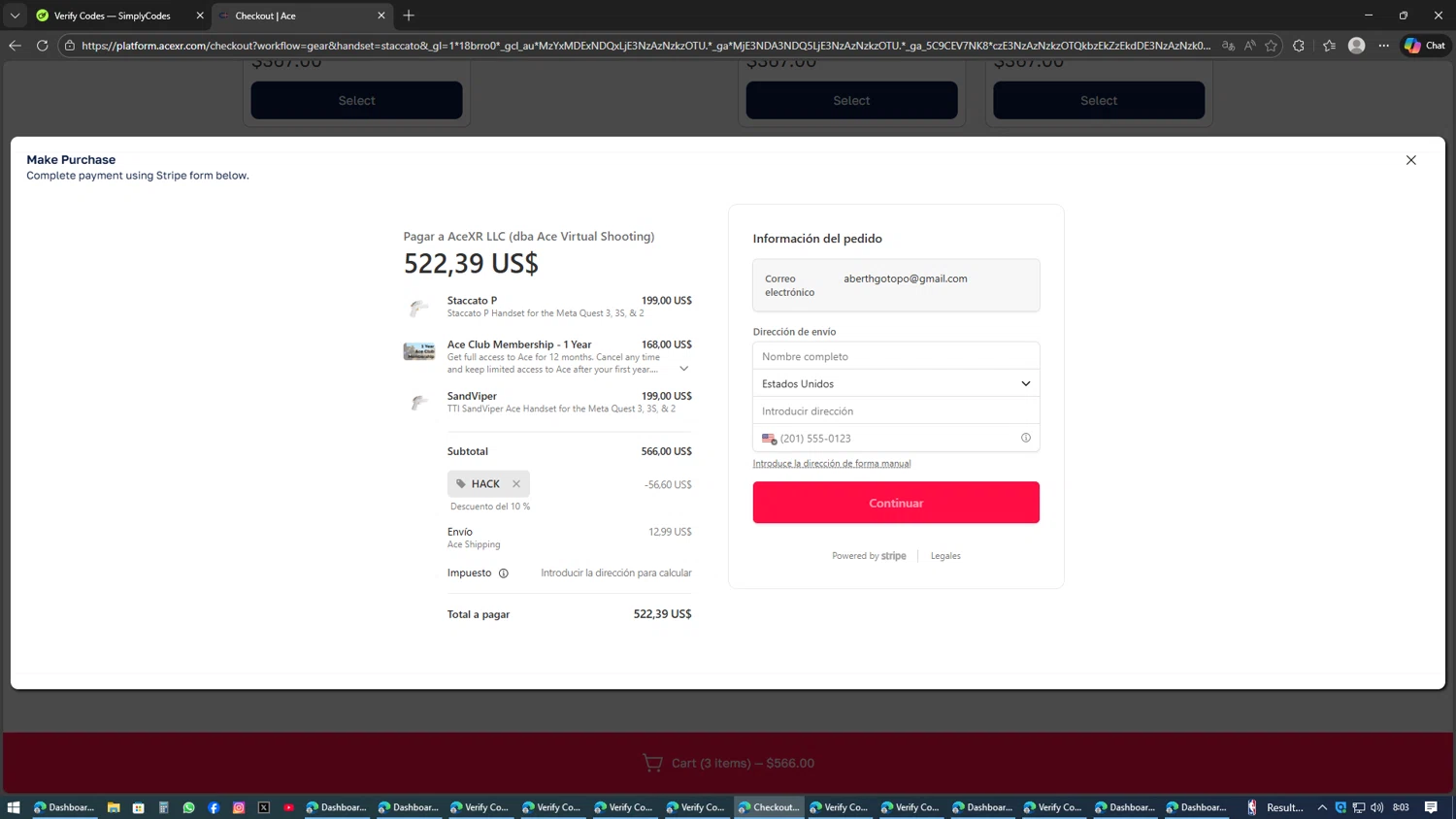Open the Windows Start menu
The height and width of the screenshot is (819, 1456).
[14, 807]
